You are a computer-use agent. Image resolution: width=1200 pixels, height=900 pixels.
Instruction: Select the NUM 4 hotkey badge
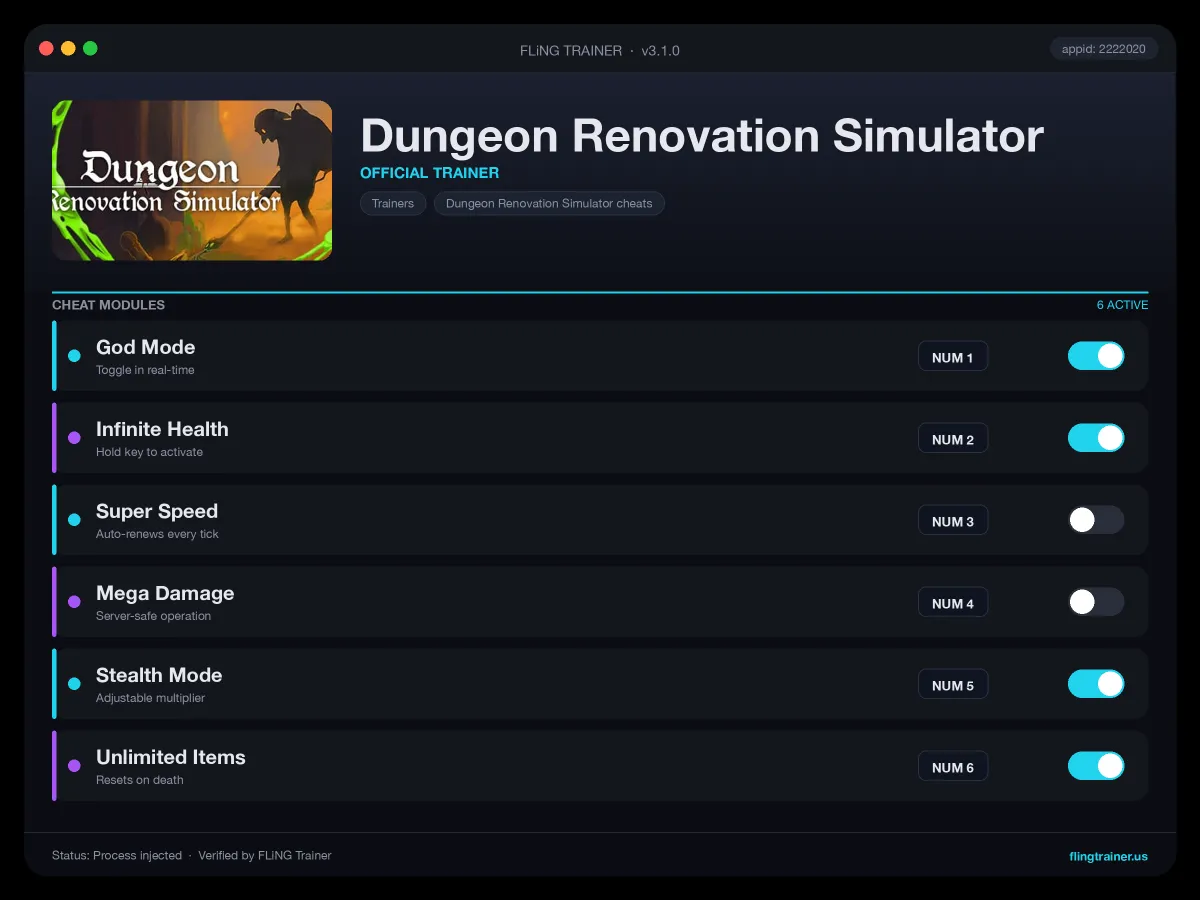[953, 603]
